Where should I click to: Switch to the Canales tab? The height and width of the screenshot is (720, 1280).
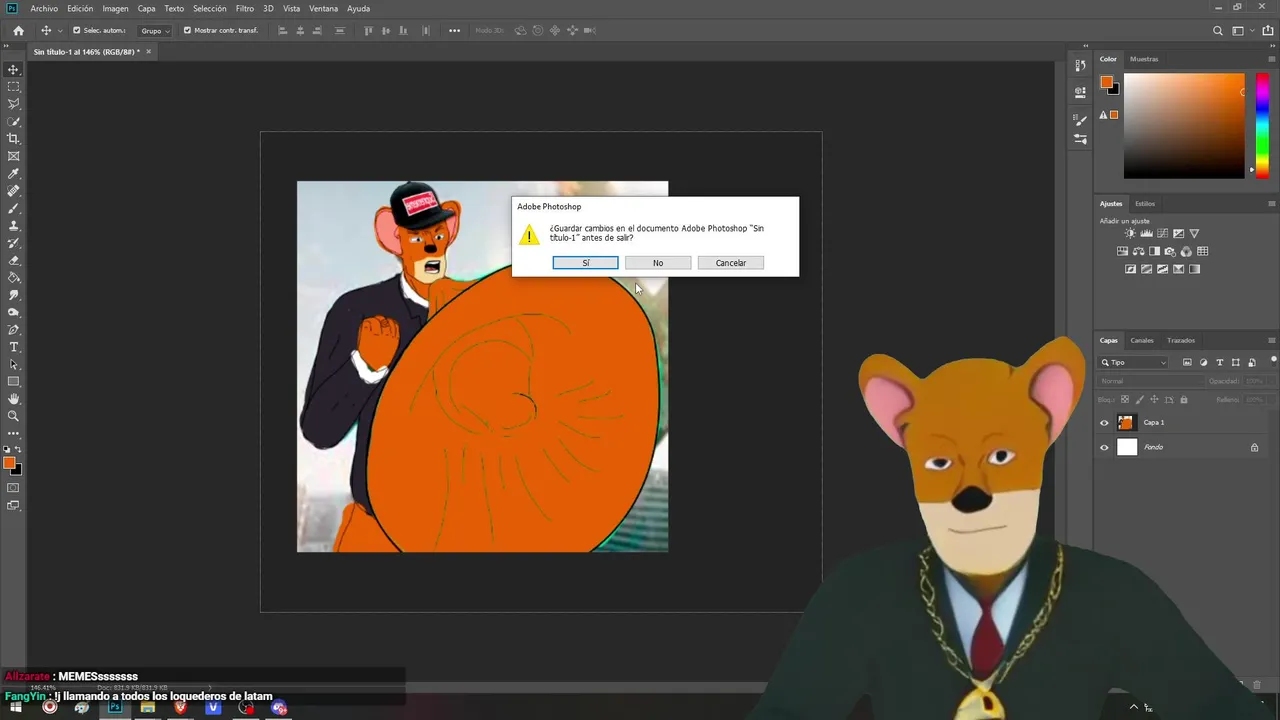tap(1142, 340)
